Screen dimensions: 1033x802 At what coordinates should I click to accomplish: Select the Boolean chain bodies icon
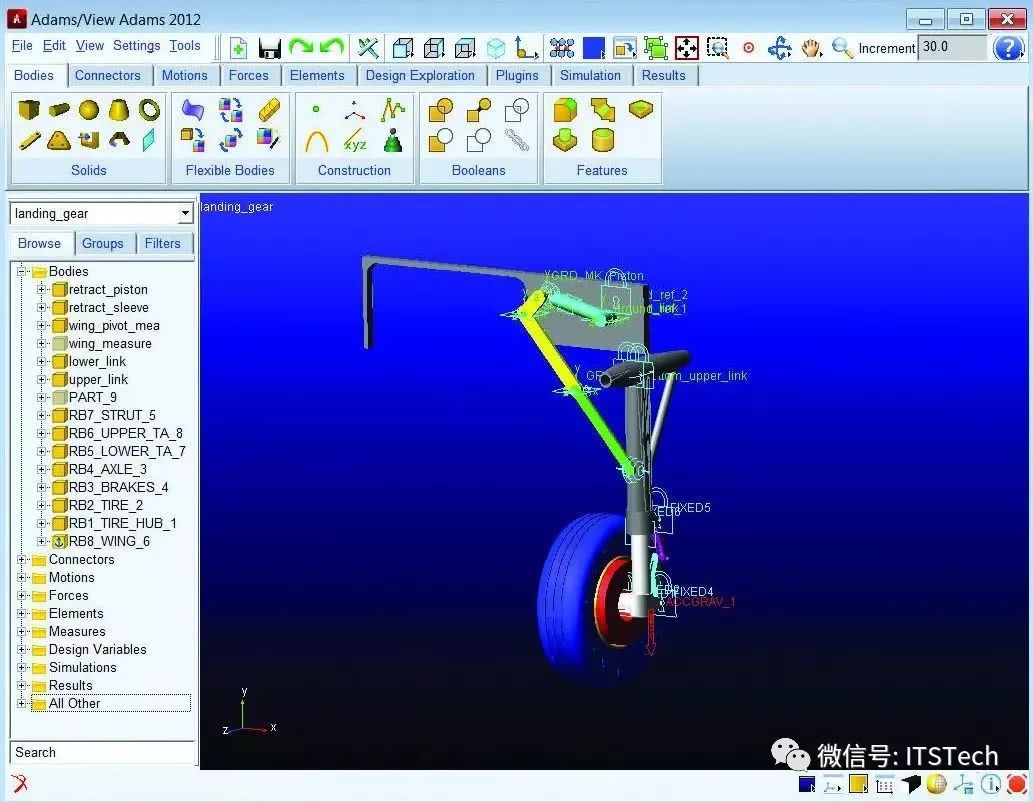pos(517,140)
